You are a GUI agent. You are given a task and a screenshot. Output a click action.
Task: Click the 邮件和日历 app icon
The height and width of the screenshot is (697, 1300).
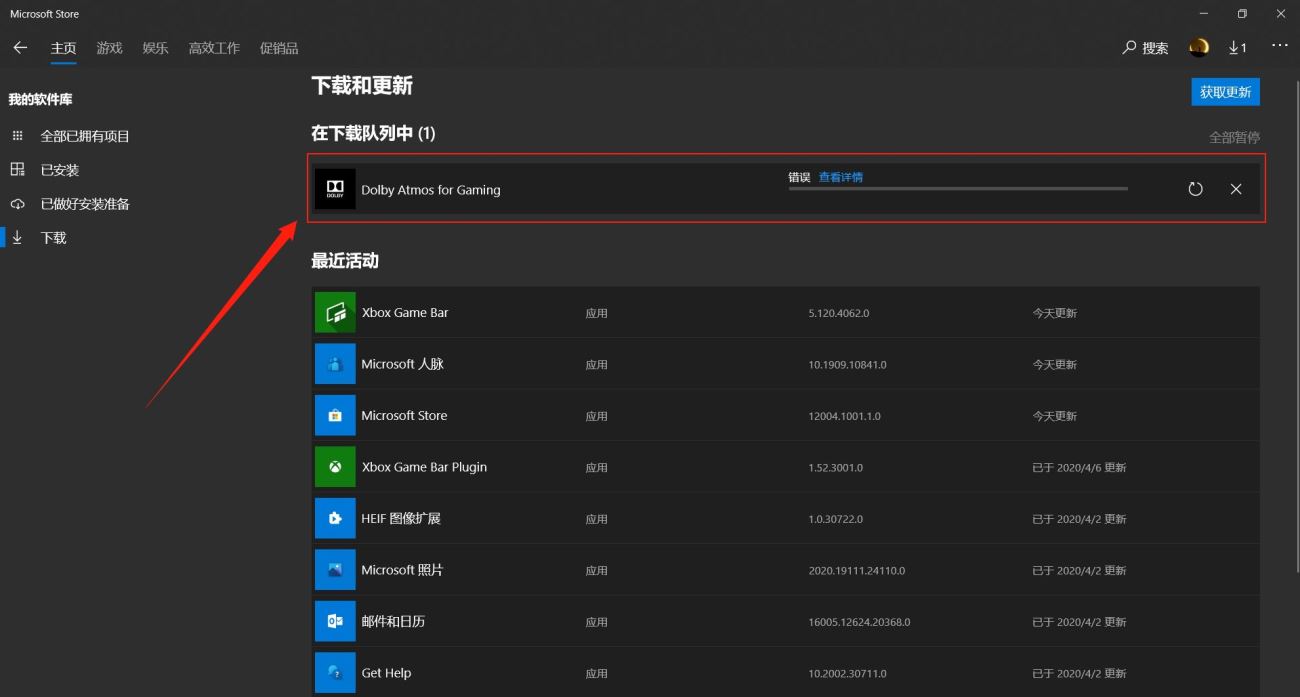click(335, 621)
